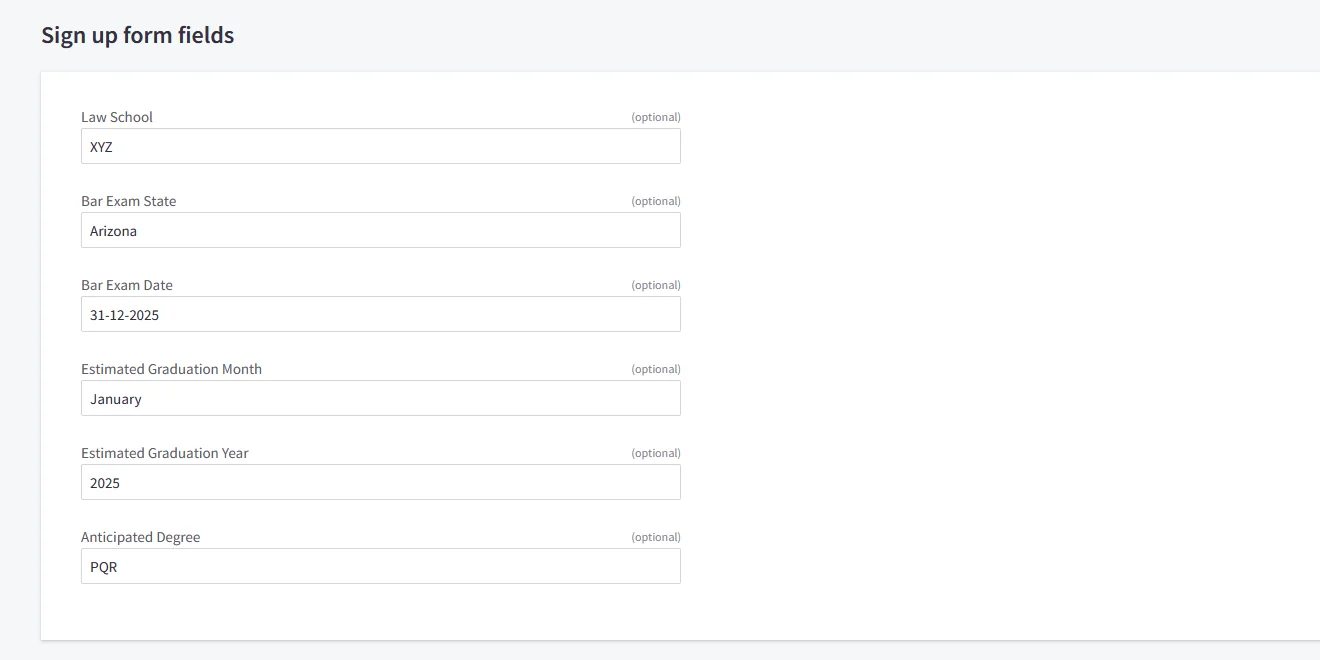Click the Estimated Graduation Year input field
Image resolution: width=1320 pixels, height=660 pixels.
point(380,482)
